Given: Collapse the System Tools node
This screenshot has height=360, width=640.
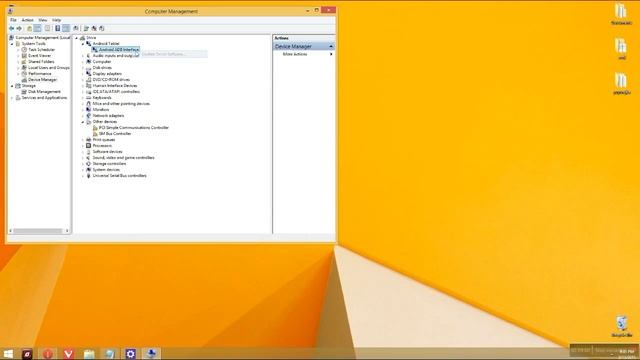Looking at the screenshot, I should [x=12, y=44].
